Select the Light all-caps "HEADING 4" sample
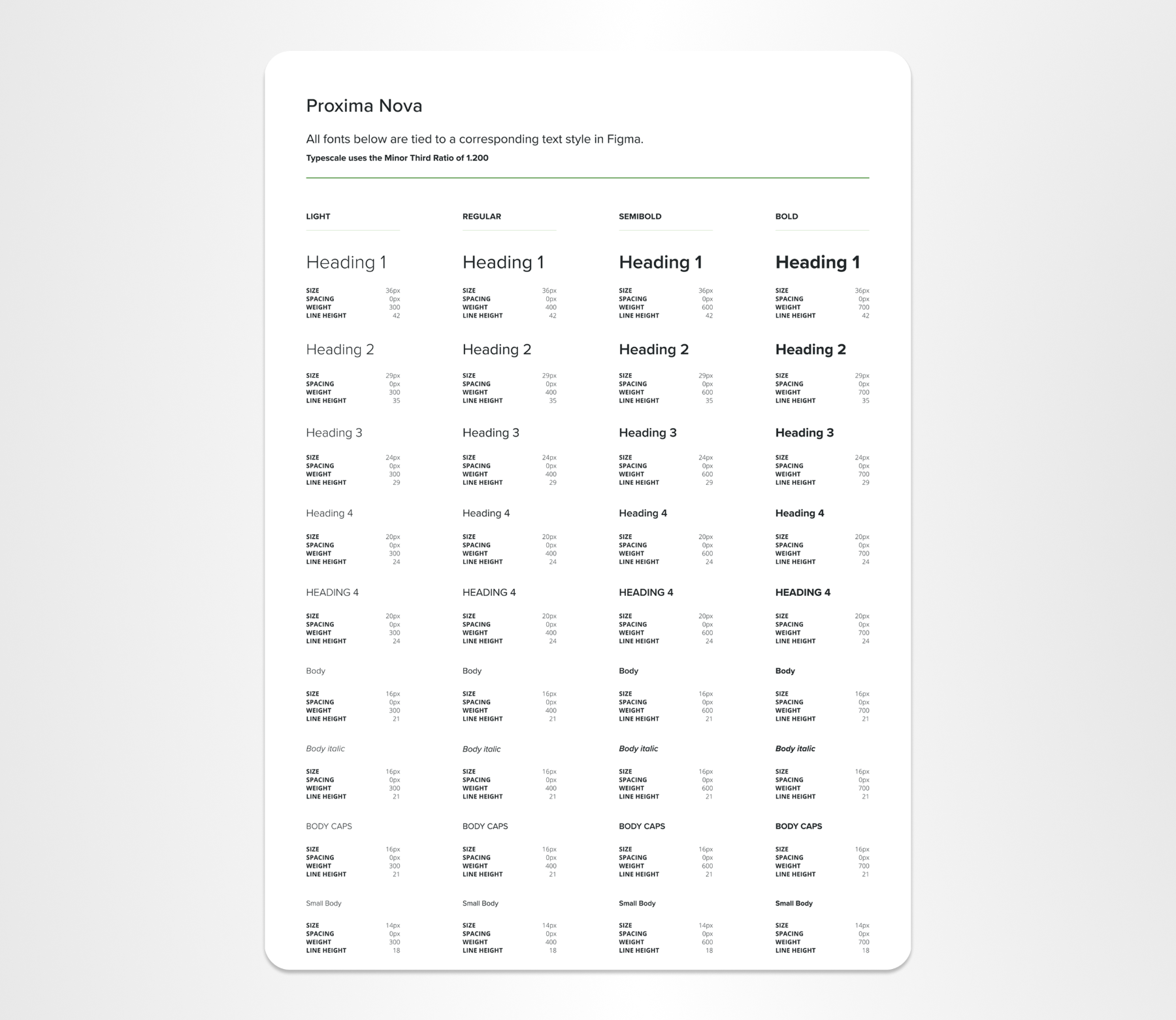Screen dimensions: 1176x1020 tap(333, 593)
